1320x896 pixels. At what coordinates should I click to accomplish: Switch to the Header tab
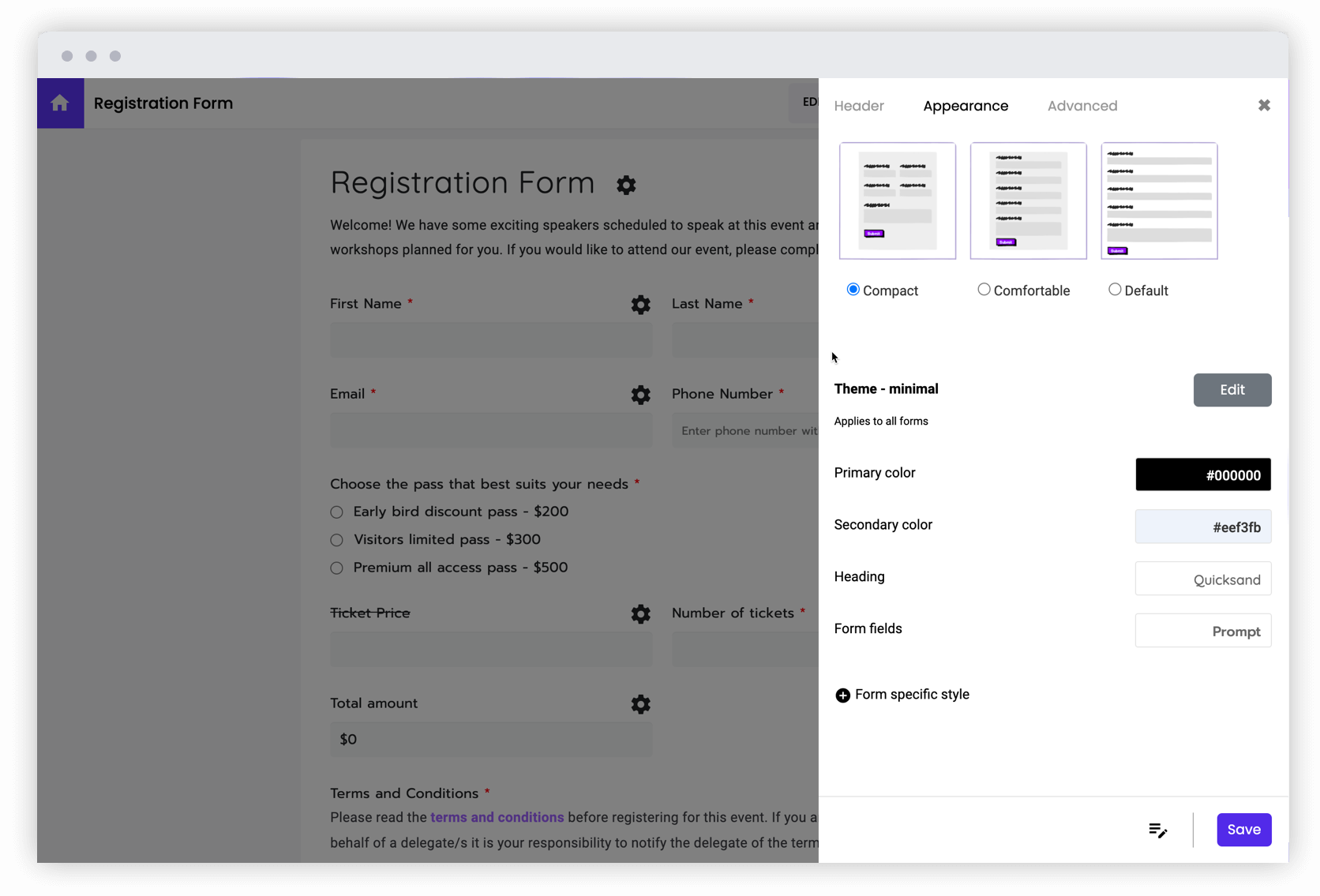click(859, 106)
